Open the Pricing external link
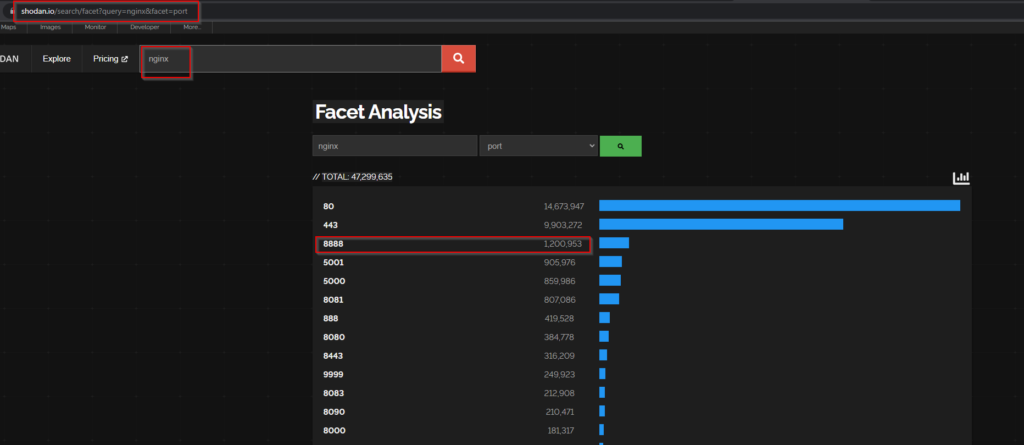The height and width of the screenshot is (445, 1024). click(x=110, y=59)
